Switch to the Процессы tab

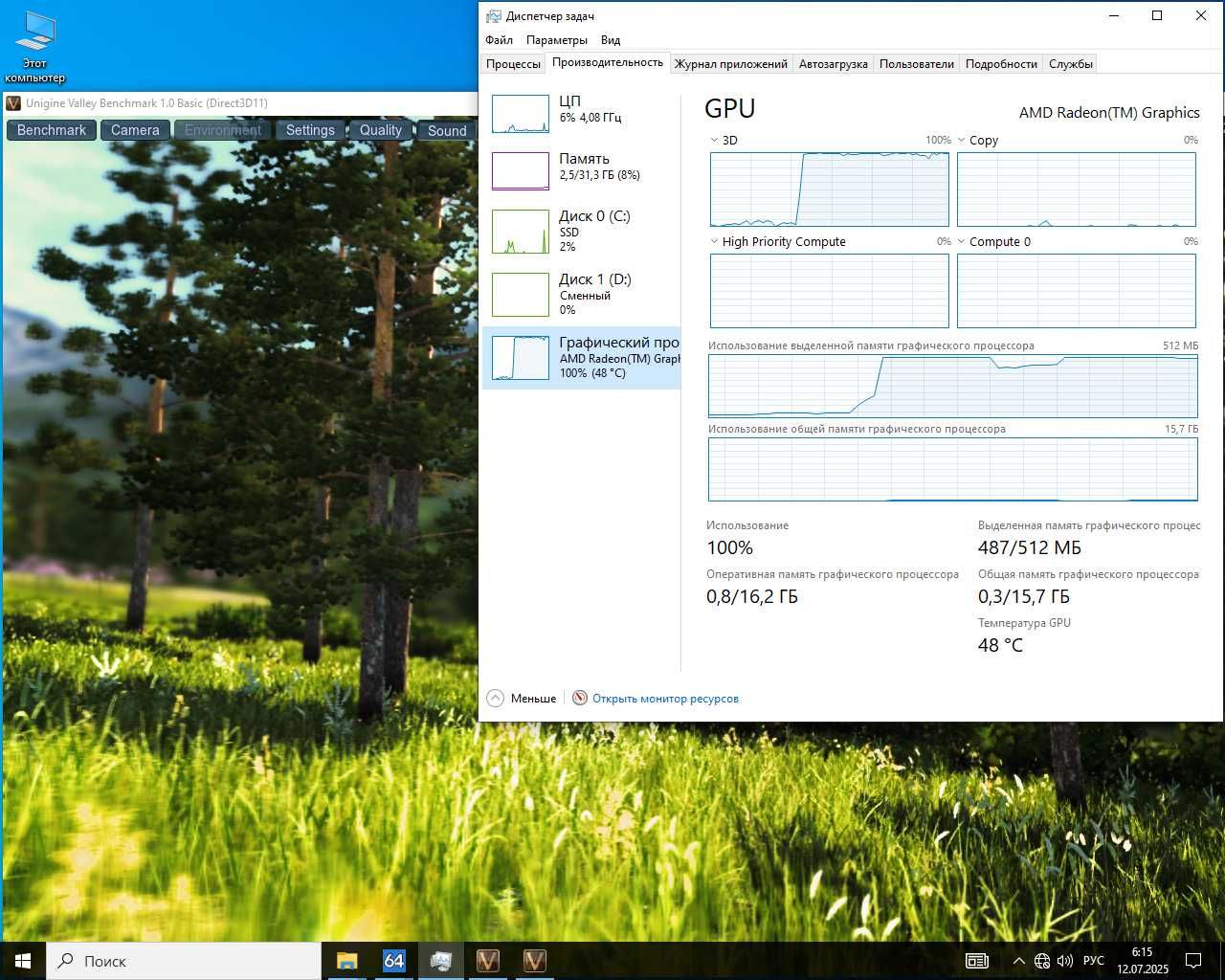point(513,64)
